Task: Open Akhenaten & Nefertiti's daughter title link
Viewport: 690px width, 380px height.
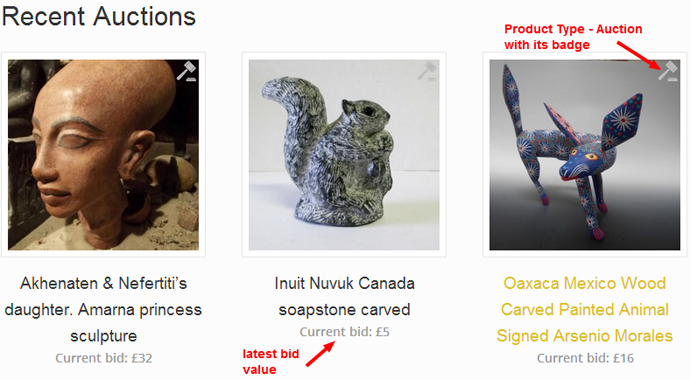Action: pyautogui.click(x=103, y=310)
